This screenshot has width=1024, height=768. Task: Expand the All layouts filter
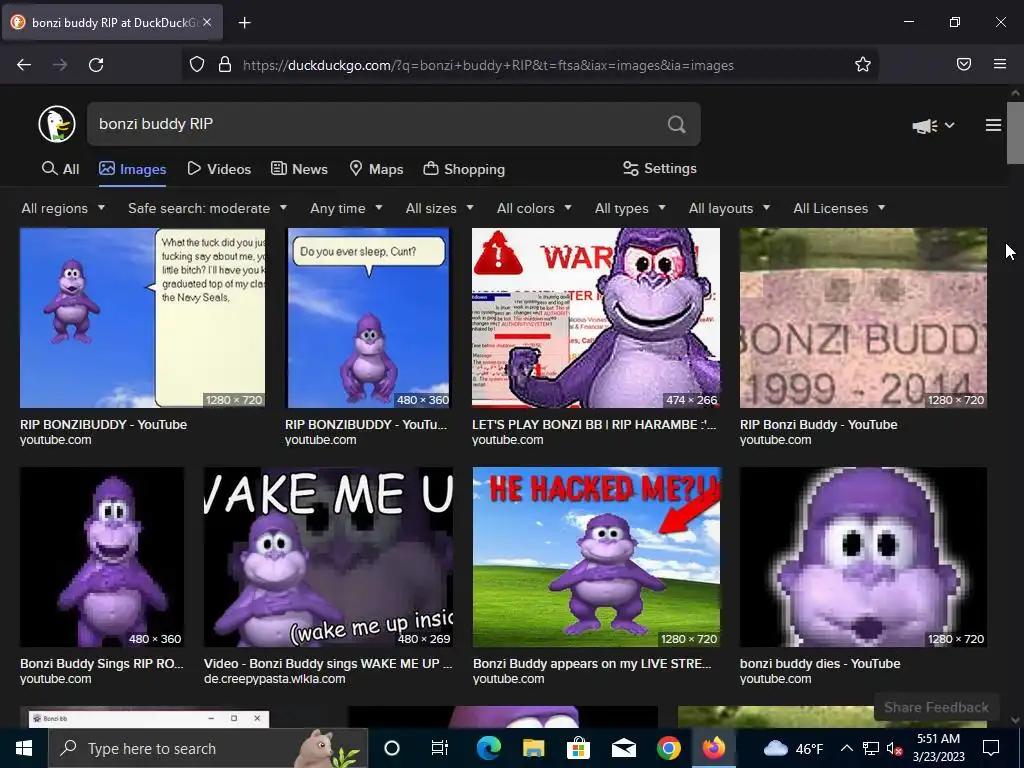(x=729, y=208)
